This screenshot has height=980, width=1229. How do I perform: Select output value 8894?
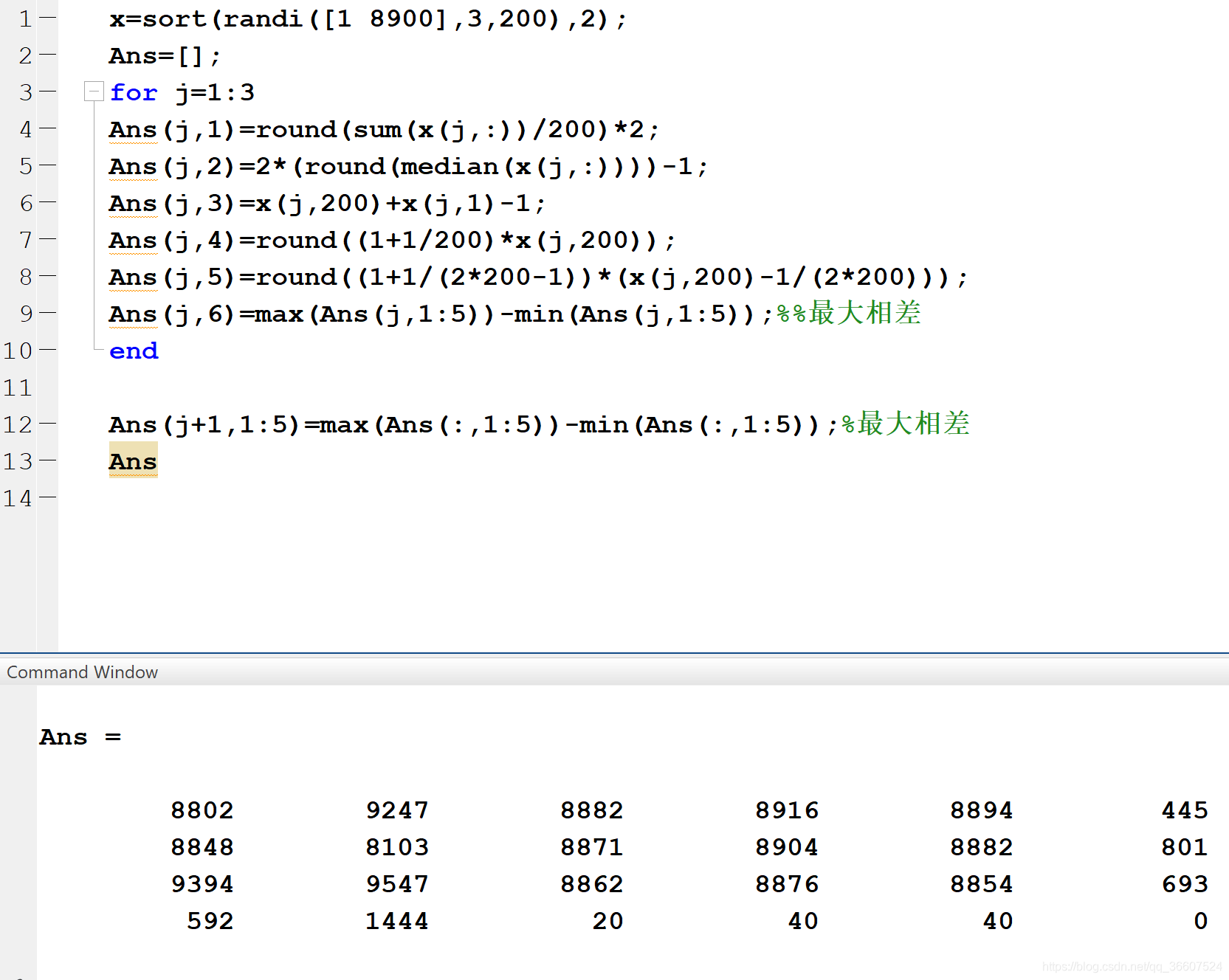pyautogui.click(x=981, y=810)
